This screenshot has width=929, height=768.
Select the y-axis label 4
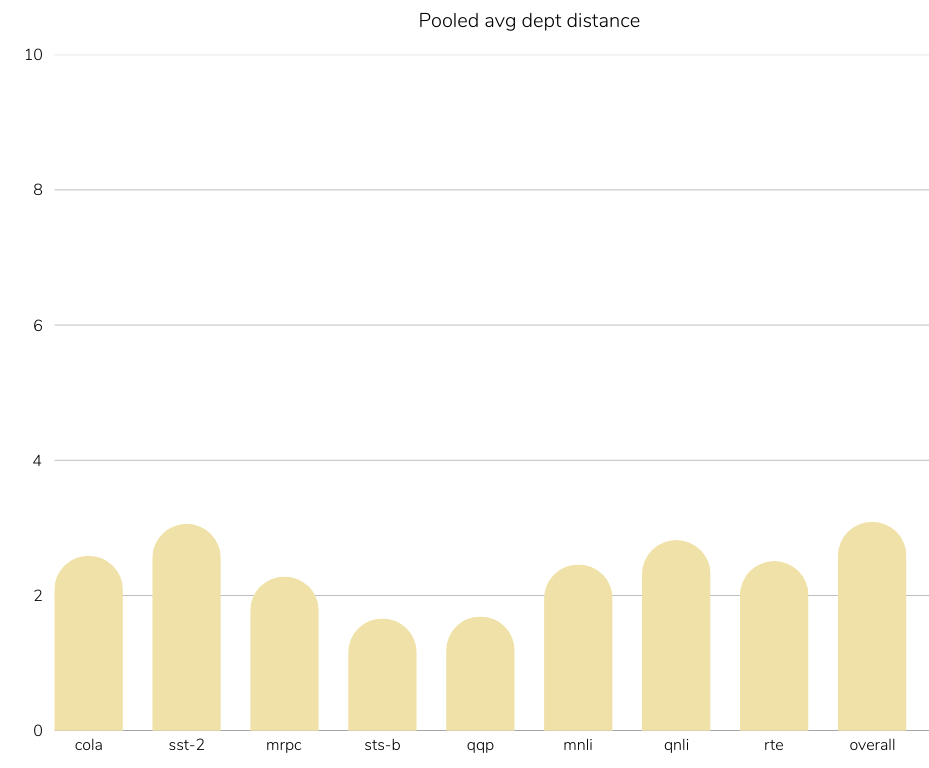(x=38, y=461)
